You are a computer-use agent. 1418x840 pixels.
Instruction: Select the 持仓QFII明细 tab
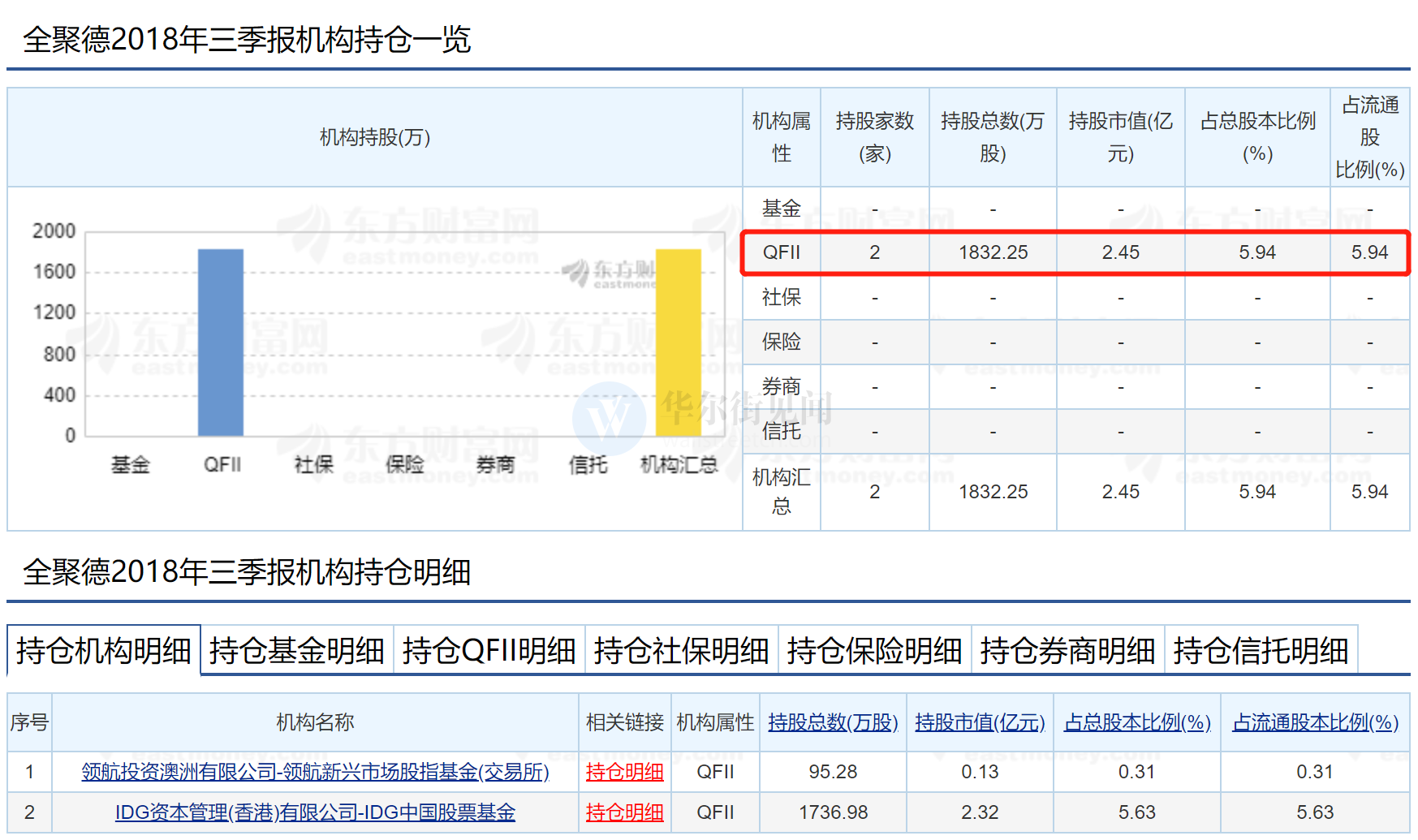(x=489, y=650)
